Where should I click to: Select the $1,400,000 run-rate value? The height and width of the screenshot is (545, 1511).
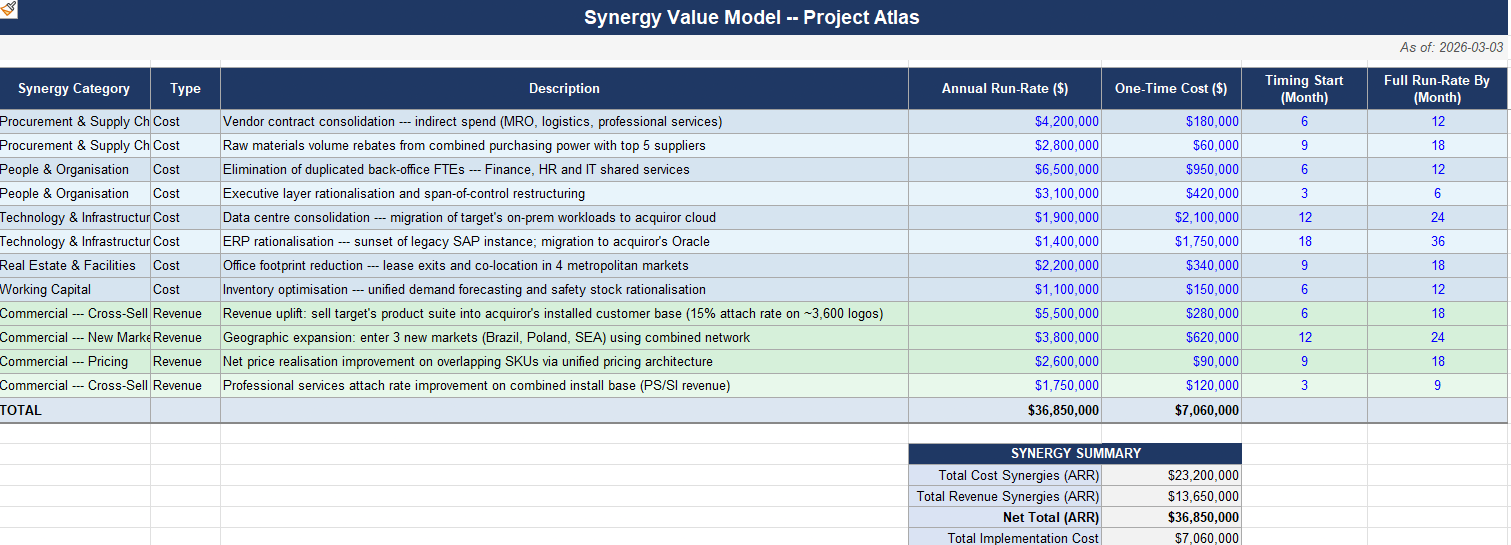click(x=1005, y=242)
